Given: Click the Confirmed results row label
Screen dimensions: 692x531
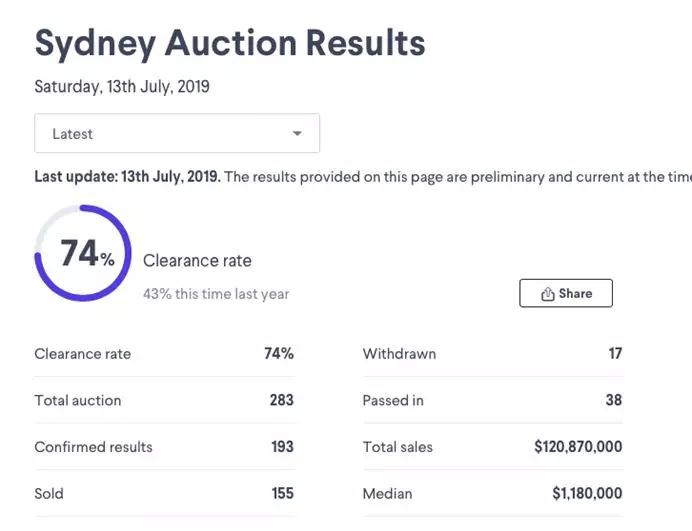Looking at the screenshot, I should tap(94, 447).
